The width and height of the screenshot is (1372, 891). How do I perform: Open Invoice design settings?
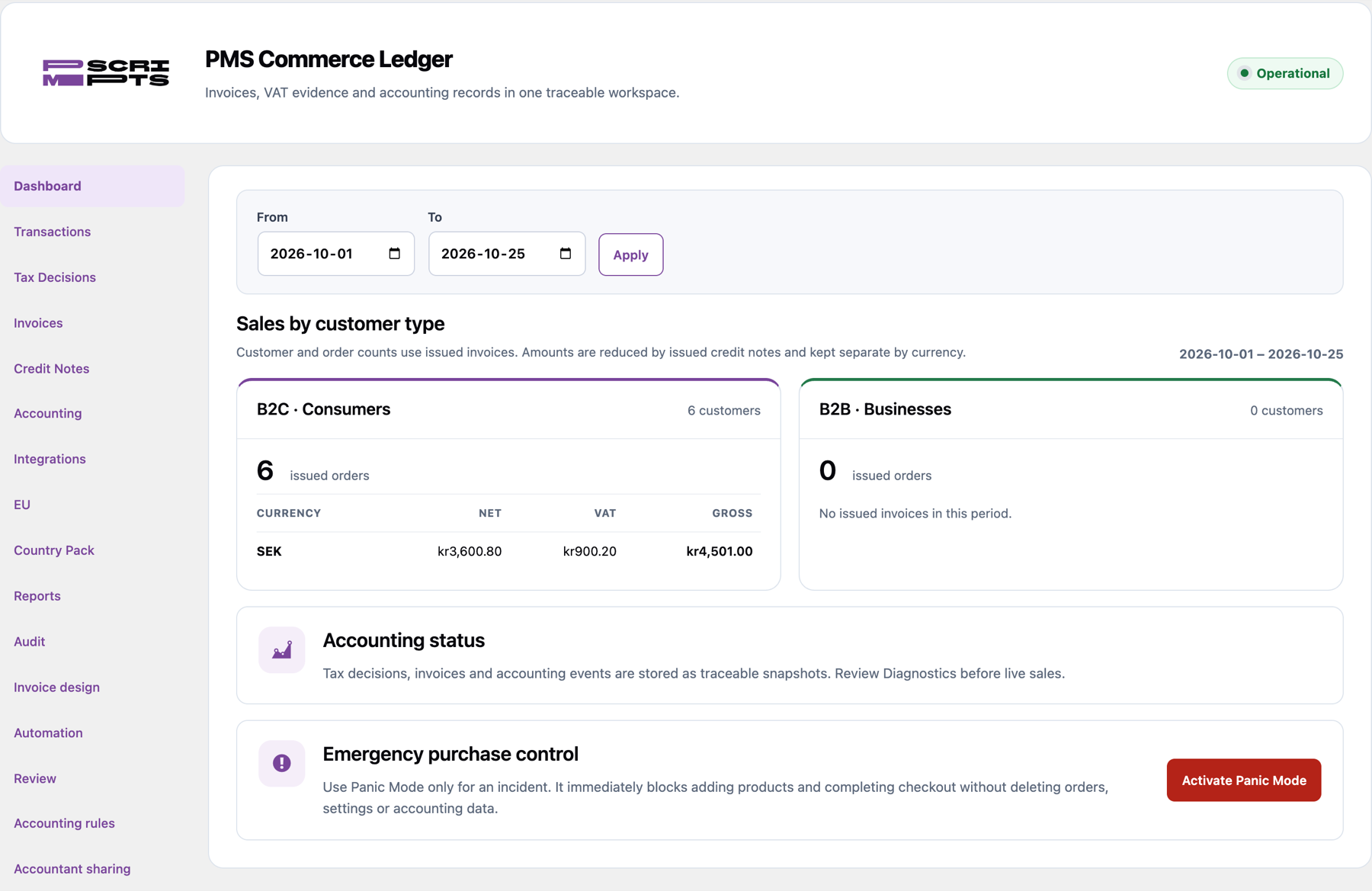[x=56, y=687]
